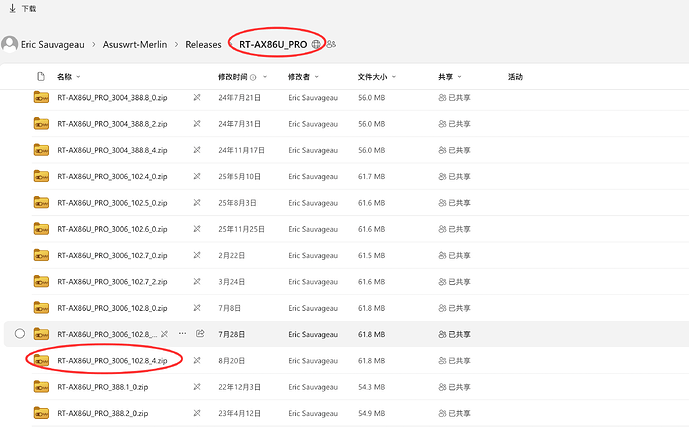Click pin icon on highlighted 7月28日 row
The width and height of the screenshot is (689, 428).
tap(164, 334)
